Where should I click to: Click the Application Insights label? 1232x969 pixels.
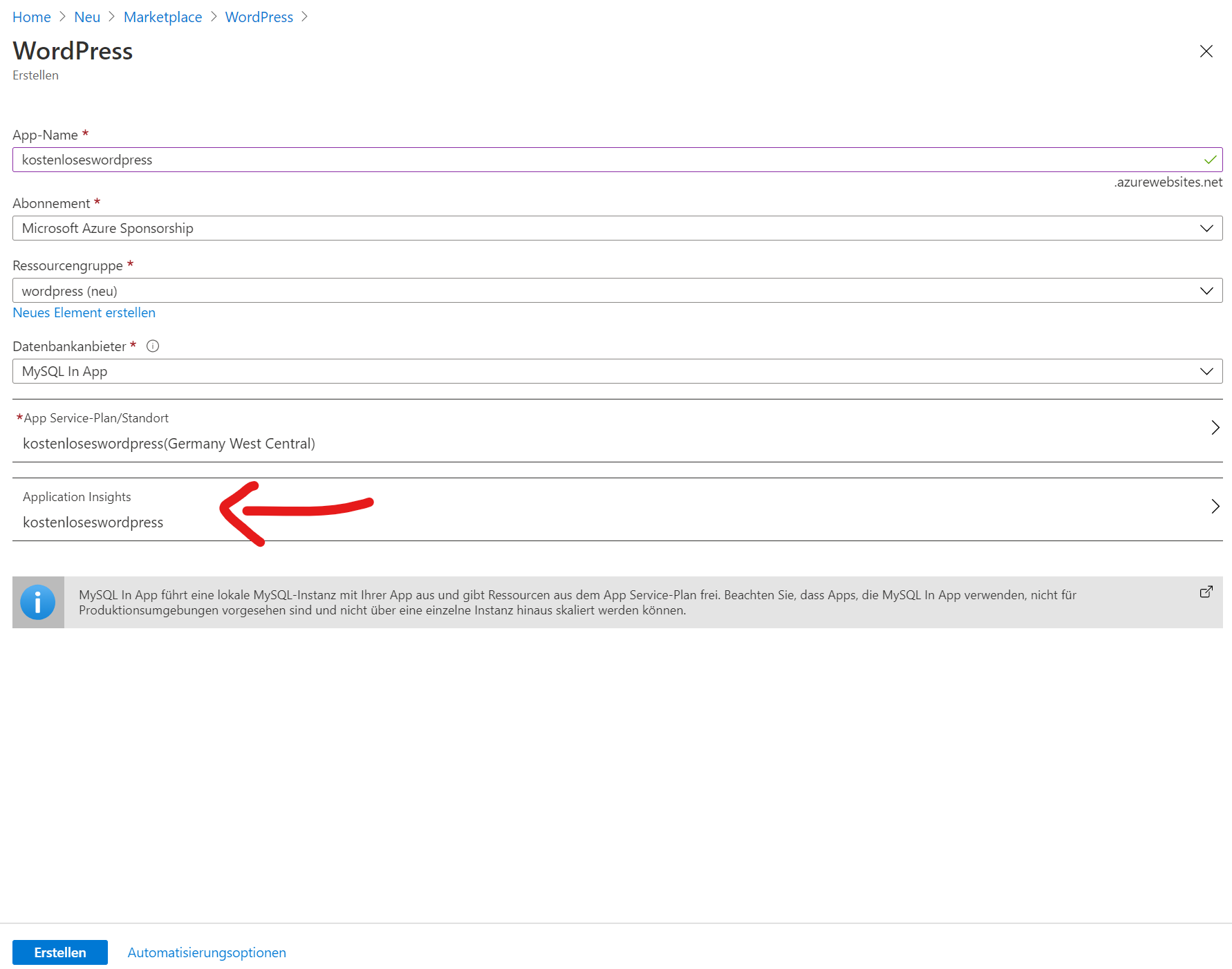[77, 497]
